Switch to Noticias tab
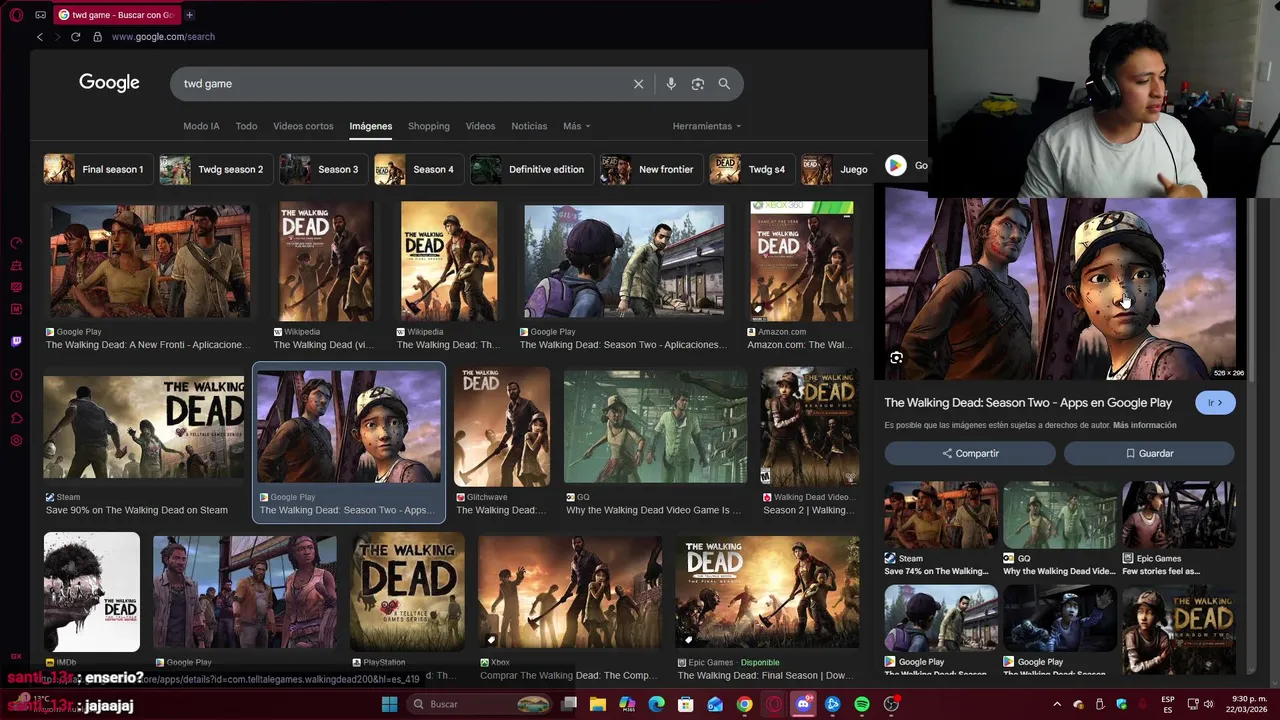The width and height of the screenshot is (1280, 720). coord(529,126)
